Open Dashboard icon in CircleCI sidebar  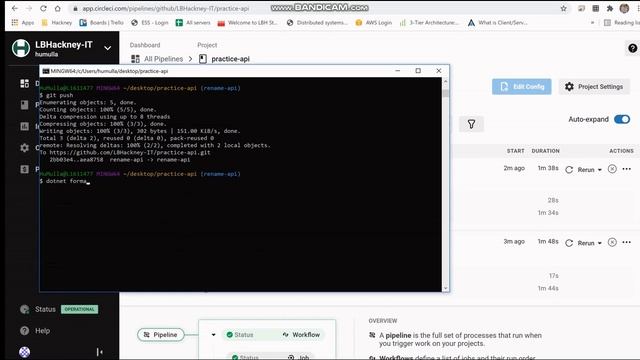click(24, 84)
